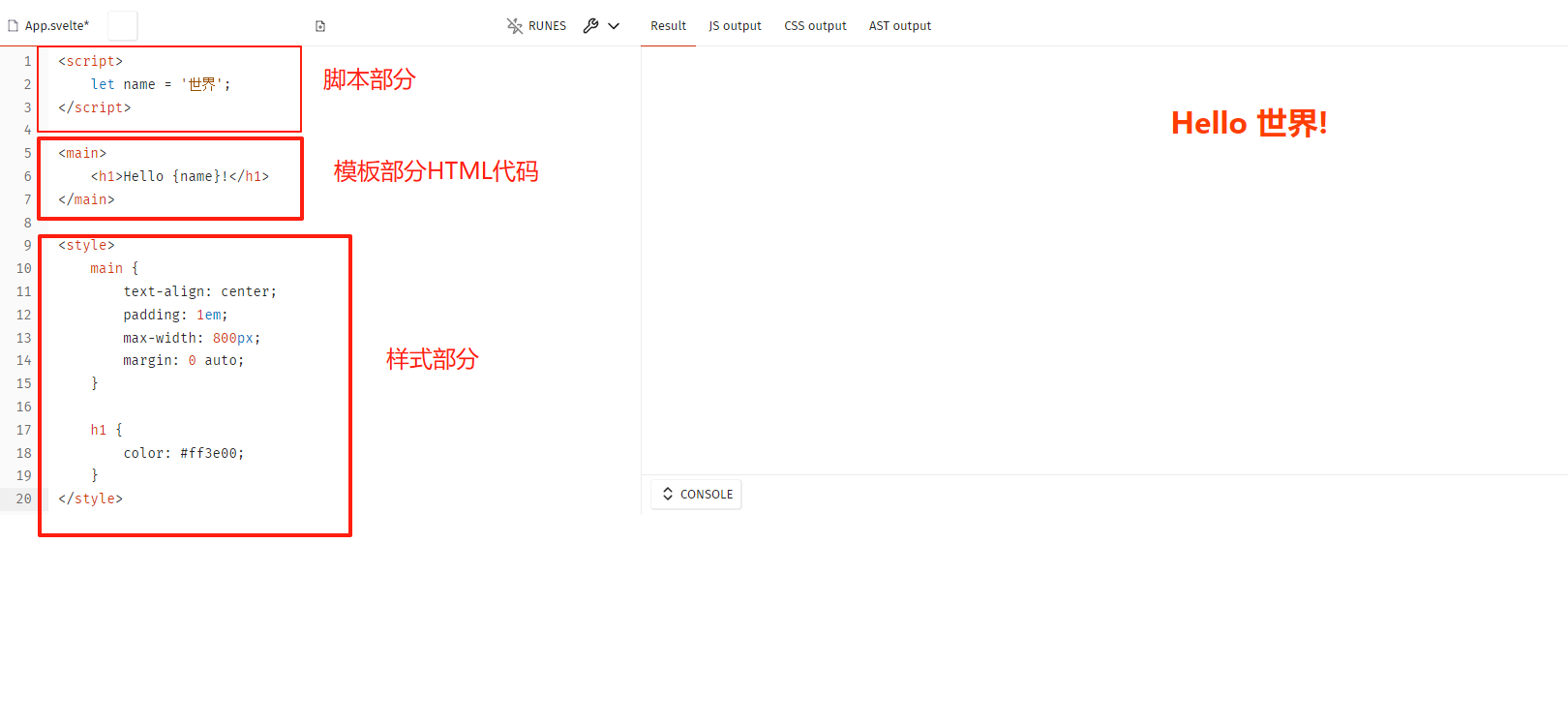Image resolution: width=1568 pixels, height=725 pixels.
Task: Place cursor on the let name line
Action: tap(161, 84)
